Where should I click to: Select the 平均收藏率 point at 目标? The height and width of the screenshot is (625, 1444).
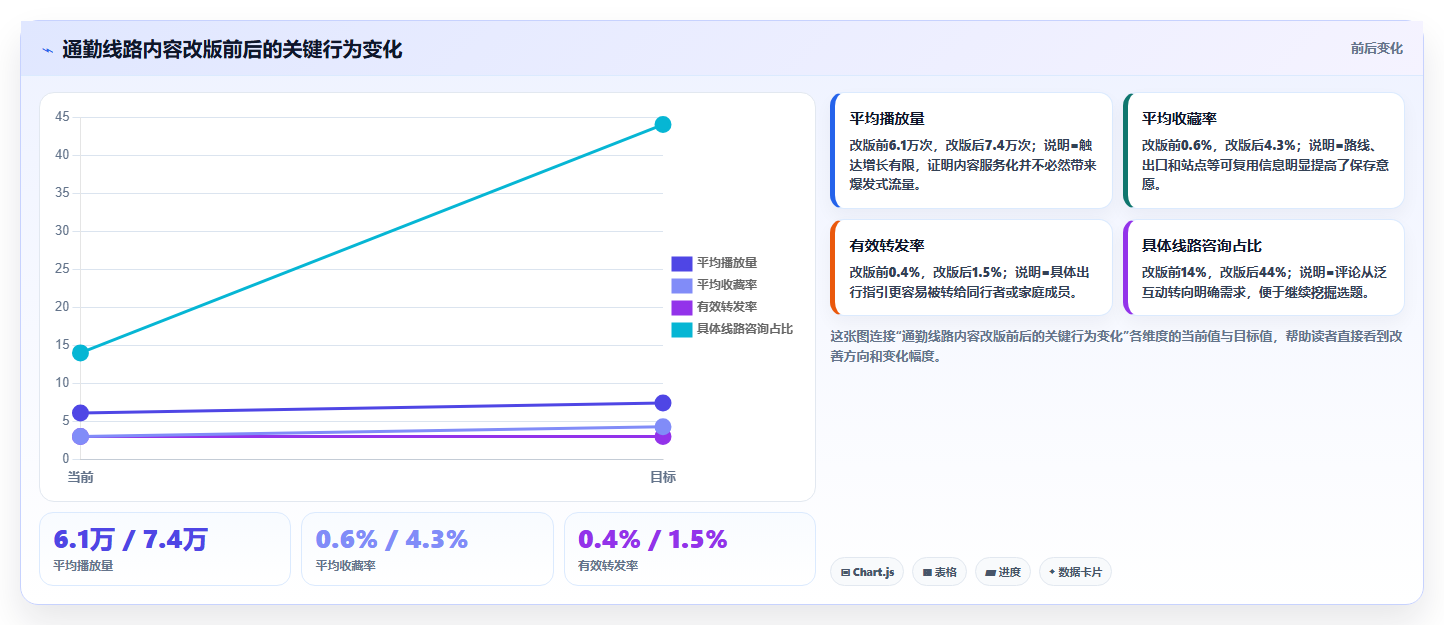click(663, 427)
